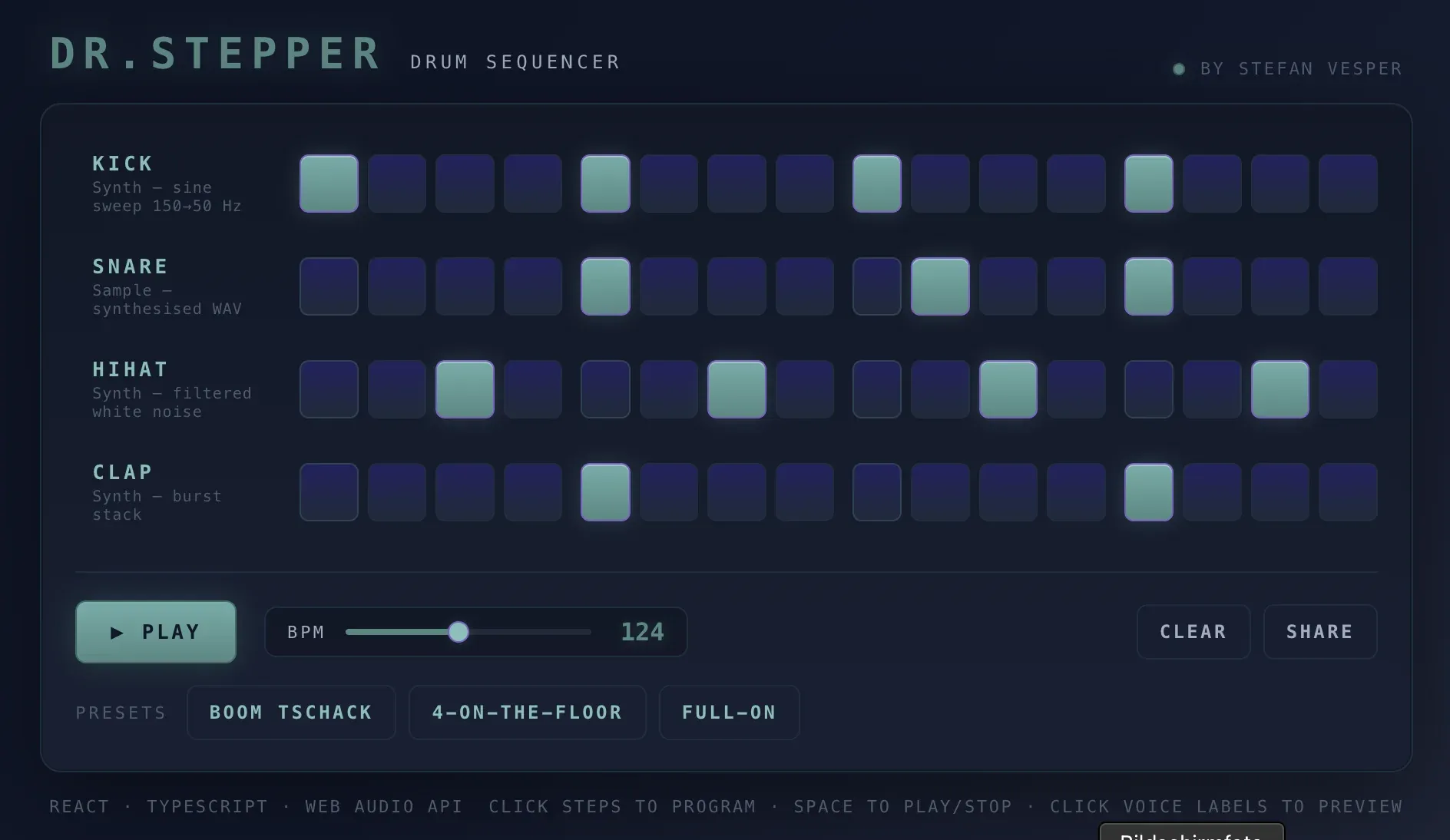Click the 'Synth — burst stack' description
Screen dimensions: 1450x840
coord(157,505)
